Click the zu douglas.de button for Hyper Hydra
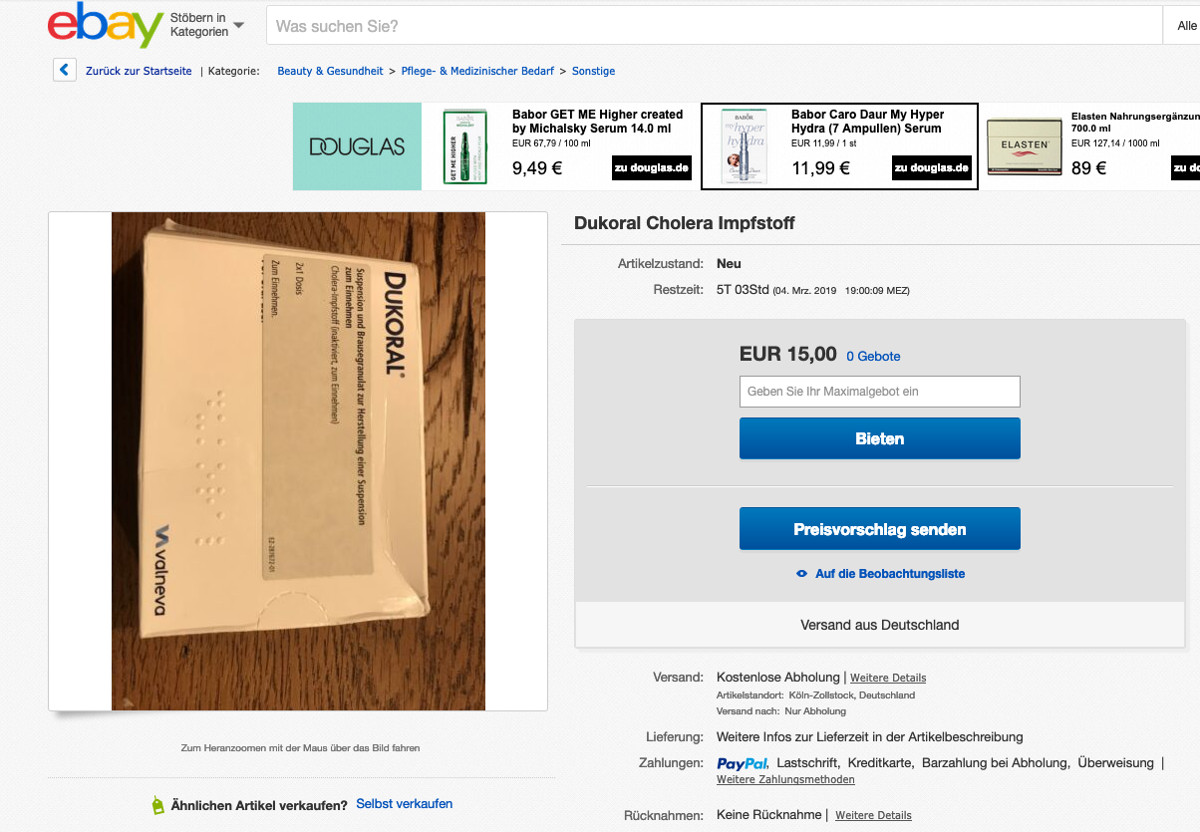Image resolution: width=1200 pixels, height=832 pixels. tap(931, 168)
